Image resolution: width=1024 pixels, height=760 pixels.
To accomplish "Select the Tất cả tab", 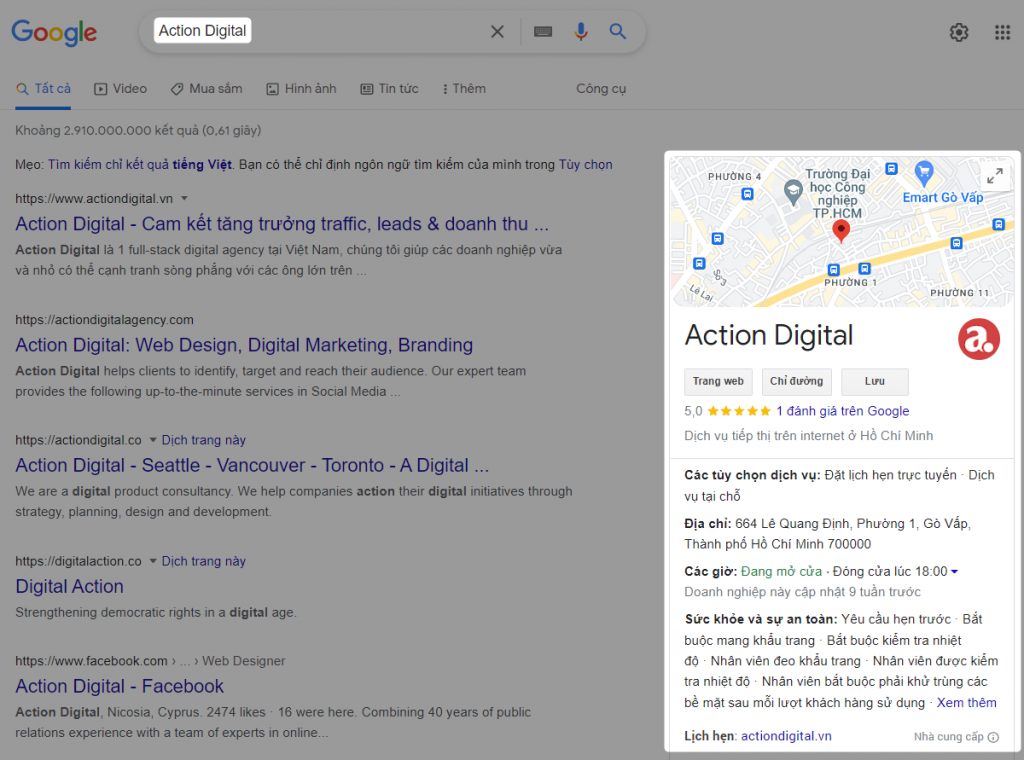I will (x=43, y=89).
